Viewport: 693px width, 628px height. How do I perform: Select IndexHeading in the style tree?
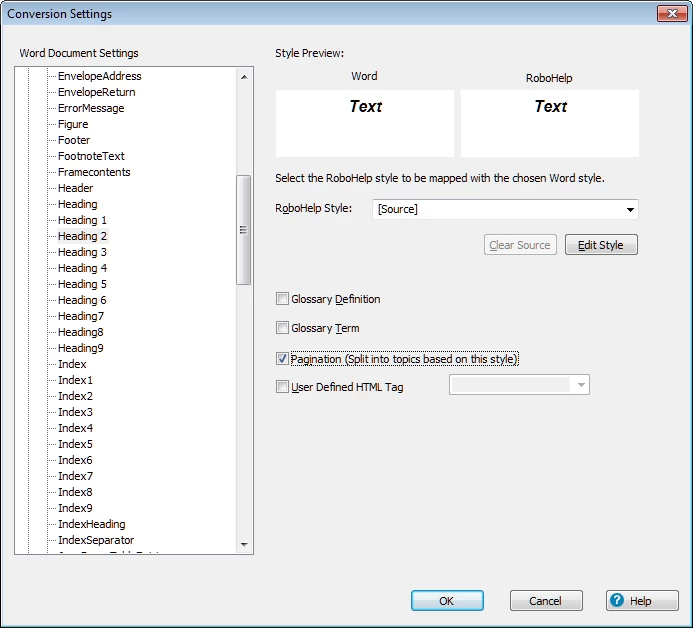(91, 524)
